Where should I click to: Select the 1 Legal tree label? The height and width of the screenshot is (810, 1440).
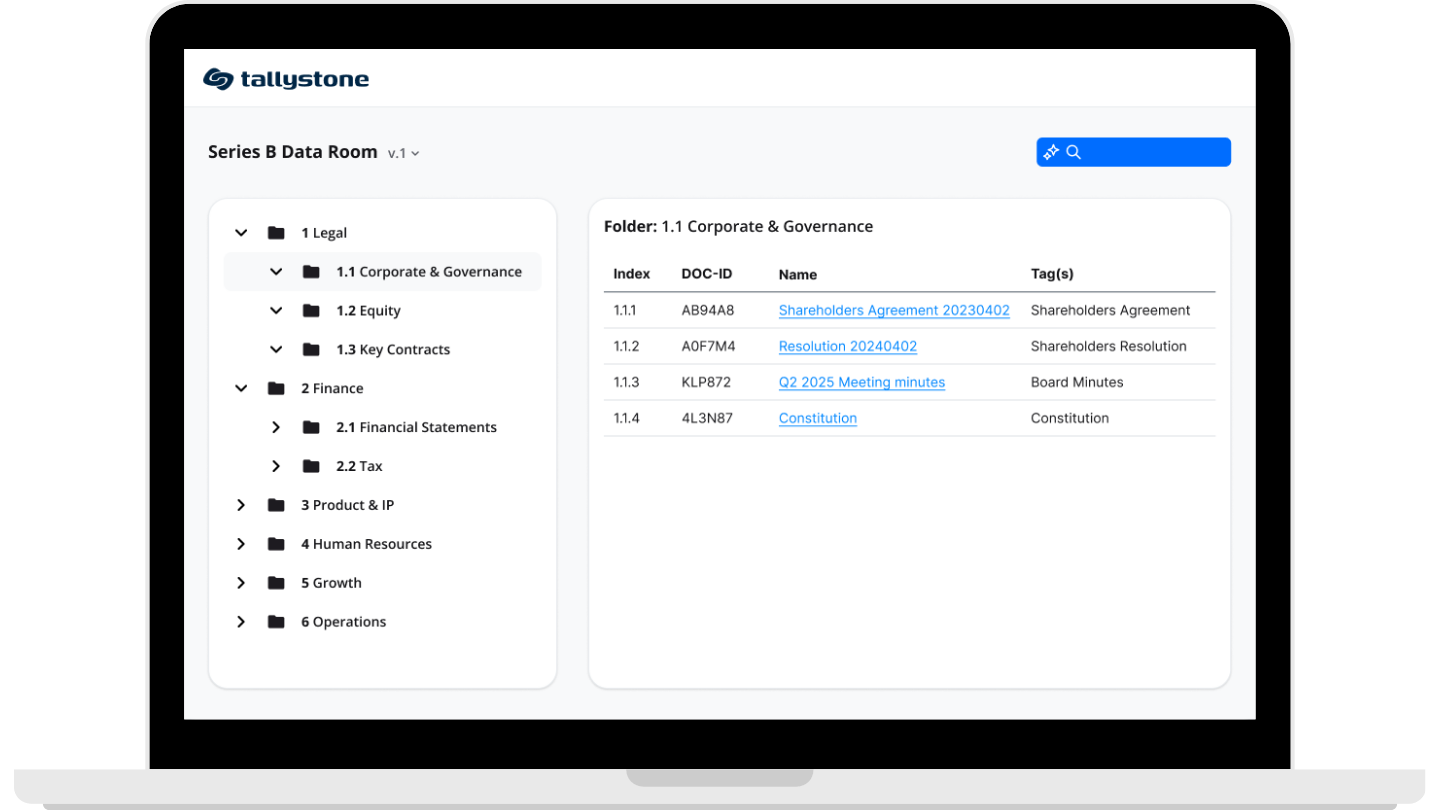pyautogui.click(x=324, y=233)
